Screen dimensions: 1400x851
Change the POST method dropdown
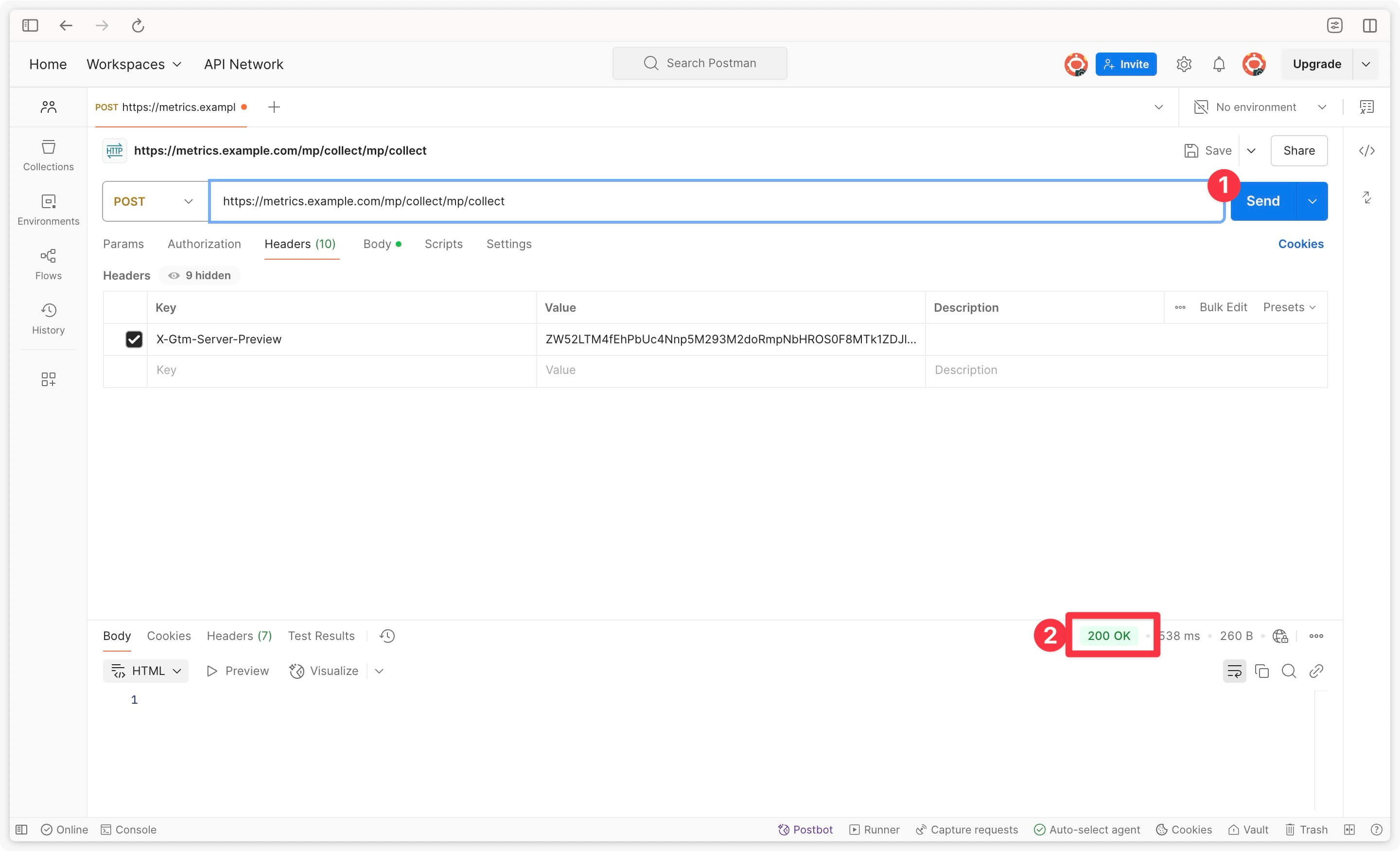[x=155, y=201]
